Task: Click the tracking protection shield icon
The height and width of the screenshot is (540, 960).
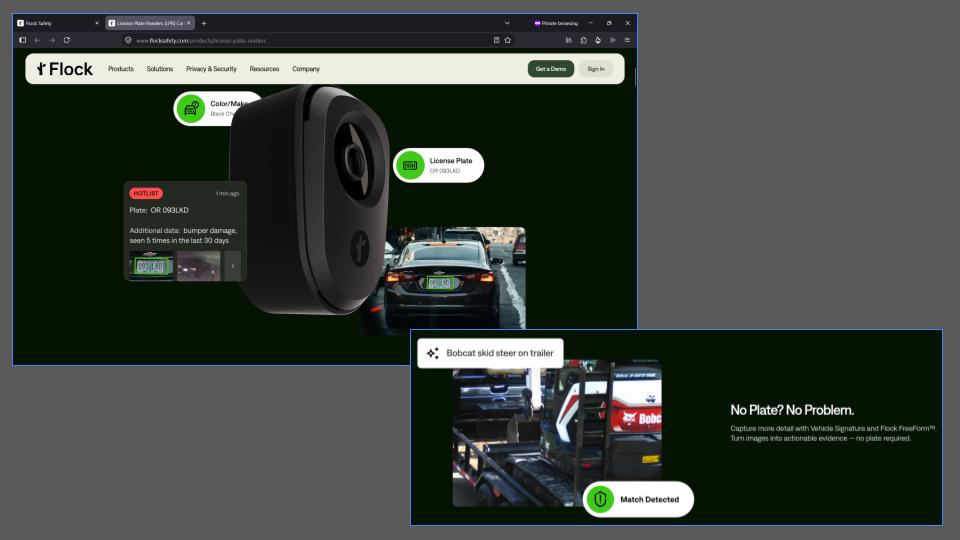Action: 128,40
